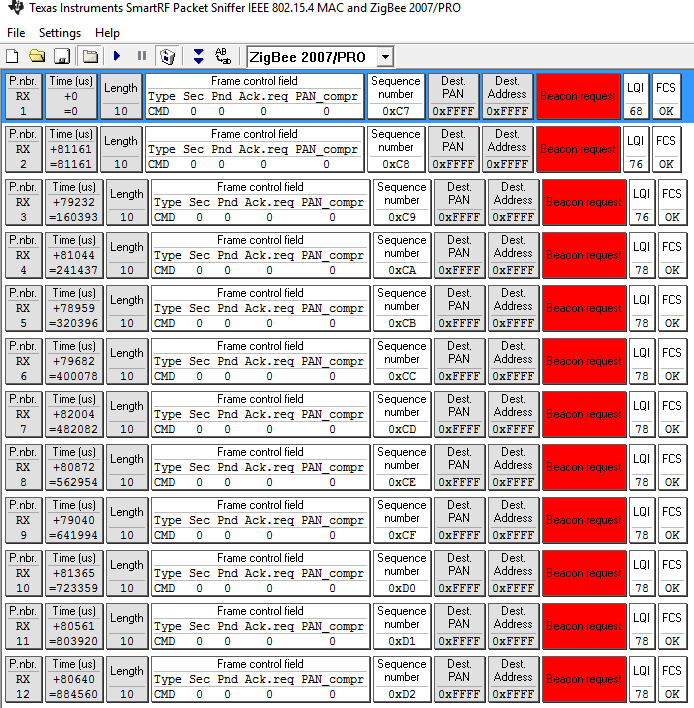Click sequence number 0xC8
The height and width of the screenshot is (708, 694).
(x=396, y=164)
